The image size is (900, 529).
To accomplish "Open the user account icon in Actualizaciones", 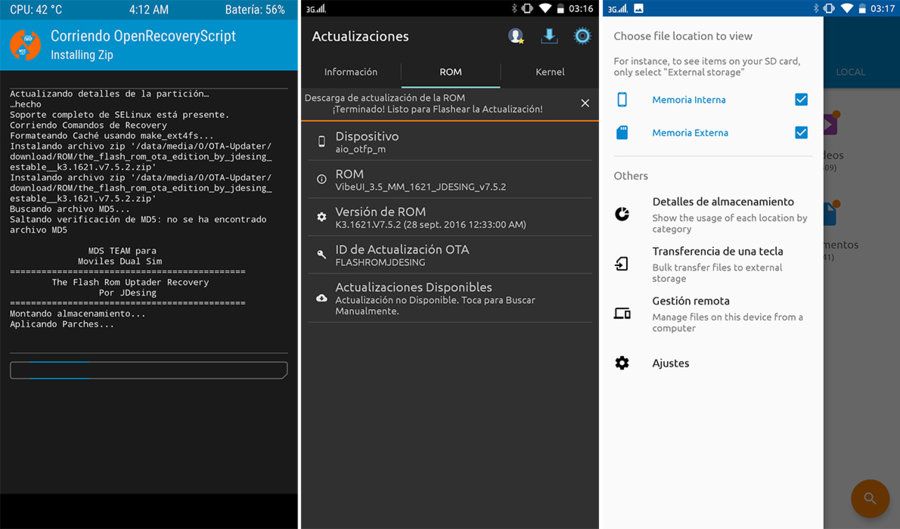I will (516, 36).
